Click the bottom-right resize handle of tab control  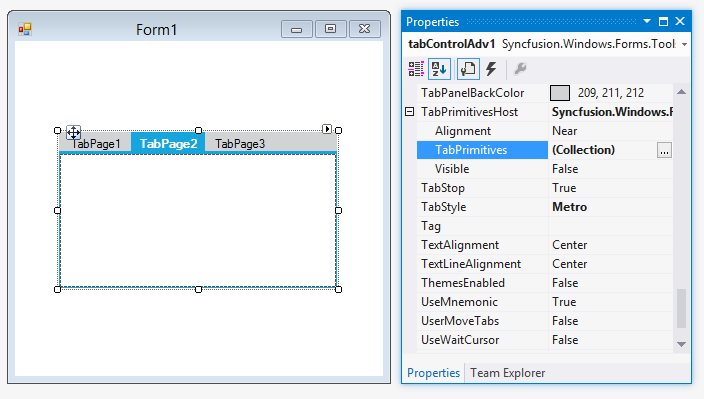point(339,289)
